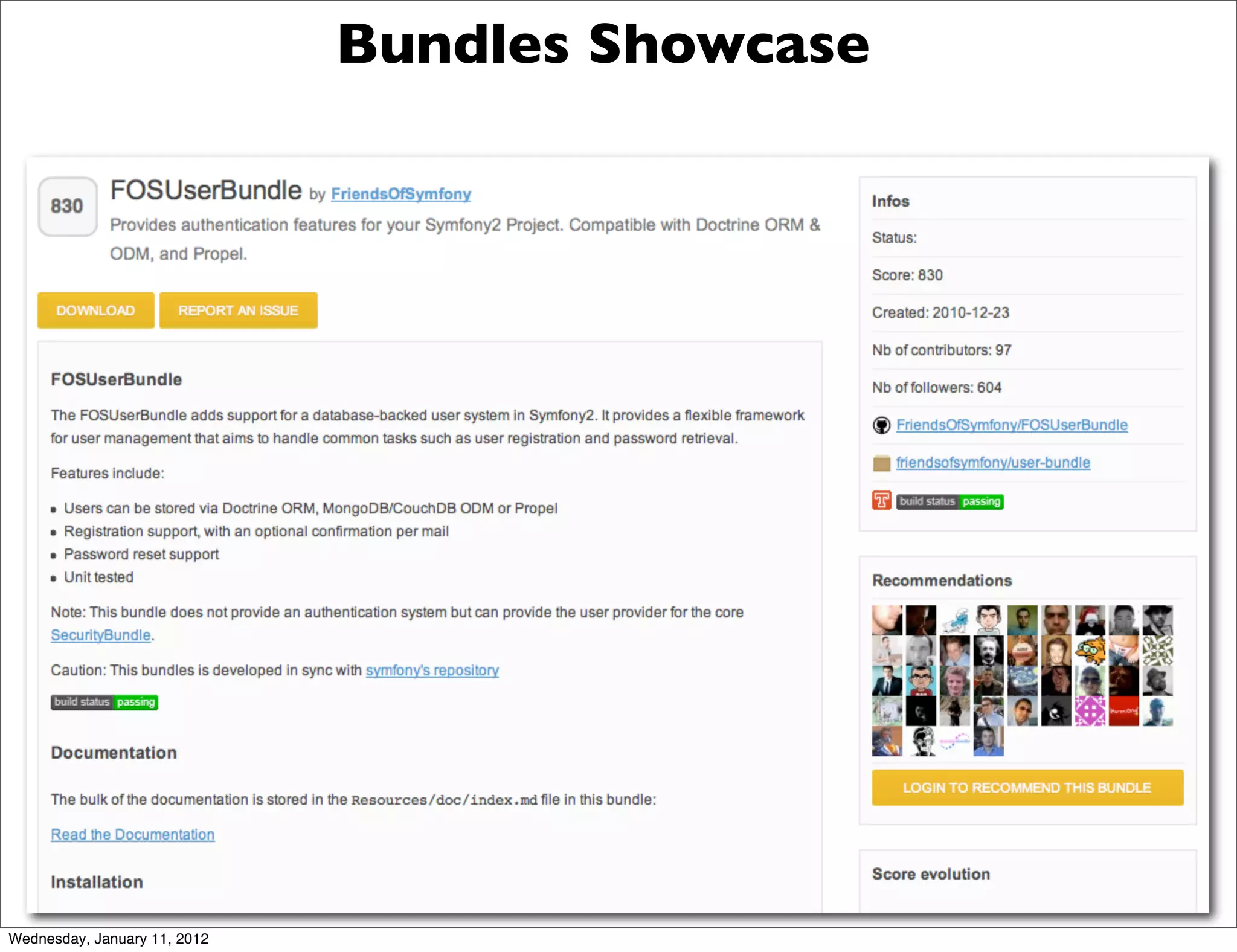Click the GitHub octocat icon
The width and height of the screenshot is (1237, 952).
pos(882,425)
